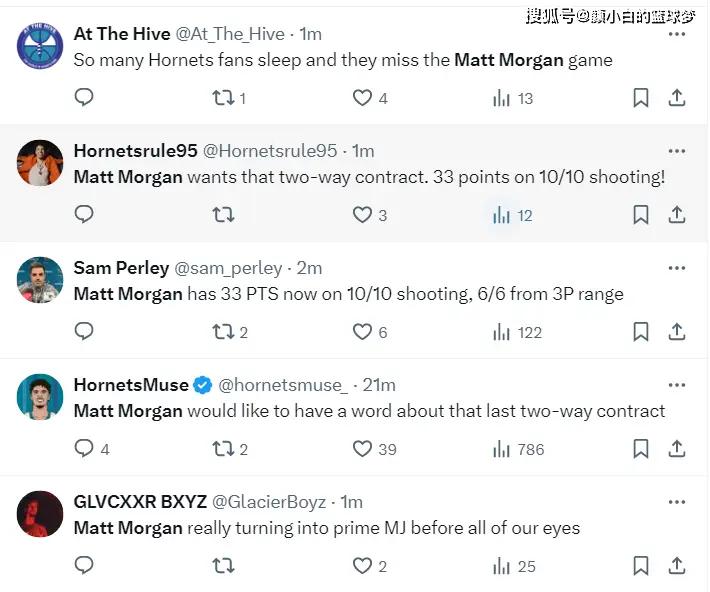Image resolution: width=710 pixels, height=592 pixels.
Task: Like Hornetsrule95's tweet about two-way contract
Action: [x=362, y=215]
